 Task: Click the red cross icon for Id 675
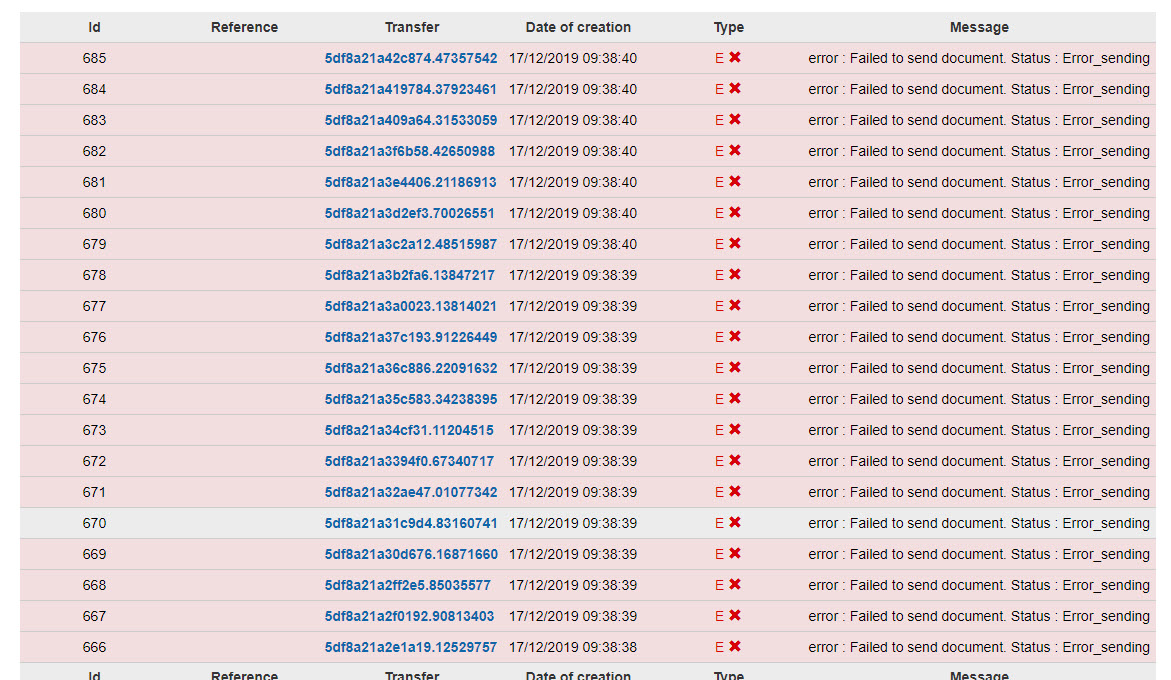(735, 368)
